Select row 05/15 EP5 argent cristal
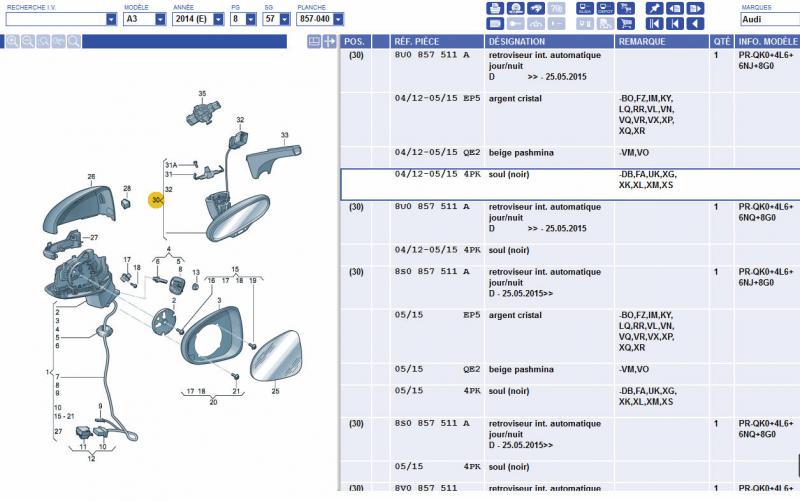Image resolution: width=800 pixels, height=501 pixels. pyautogui.click(x=570, y=336)
